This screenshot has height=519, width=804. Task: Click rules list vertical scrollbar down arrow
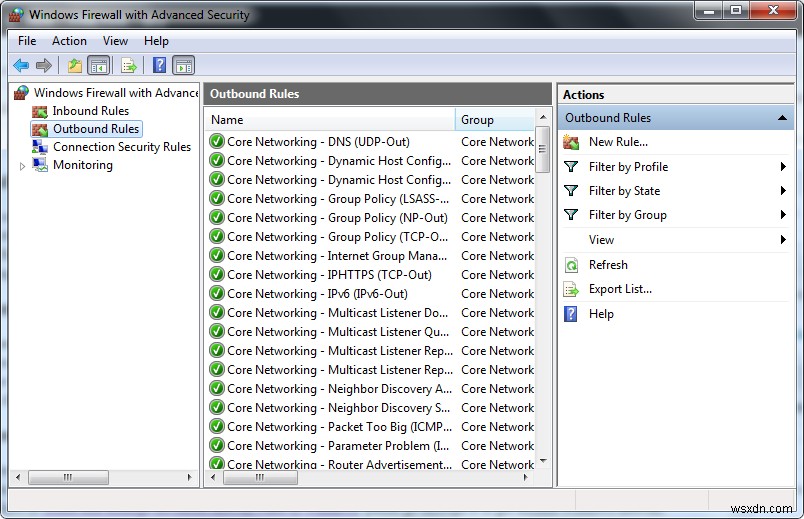click(x=543, y=461)
